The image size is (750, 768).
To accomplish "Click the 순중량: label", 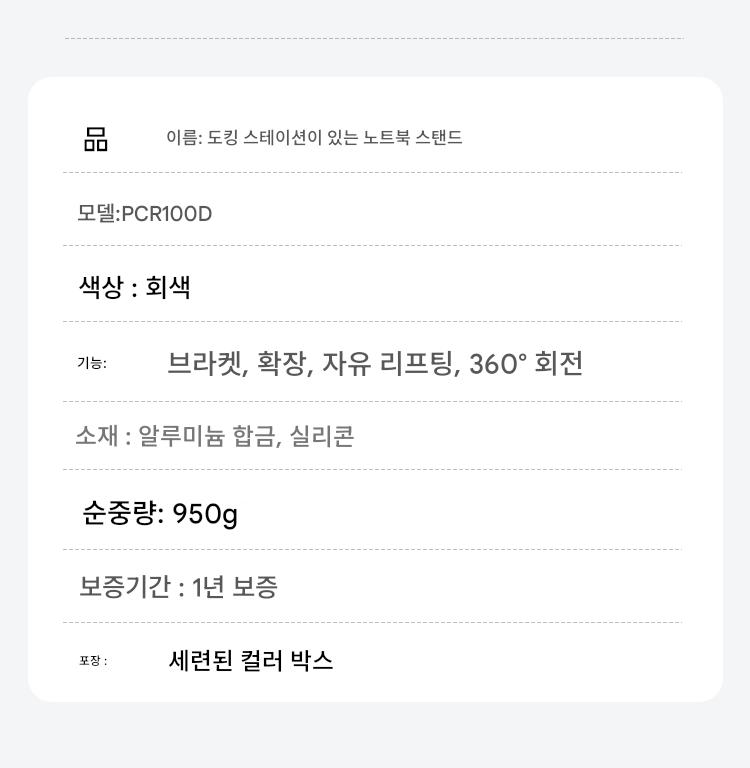I will pos(123,514).
